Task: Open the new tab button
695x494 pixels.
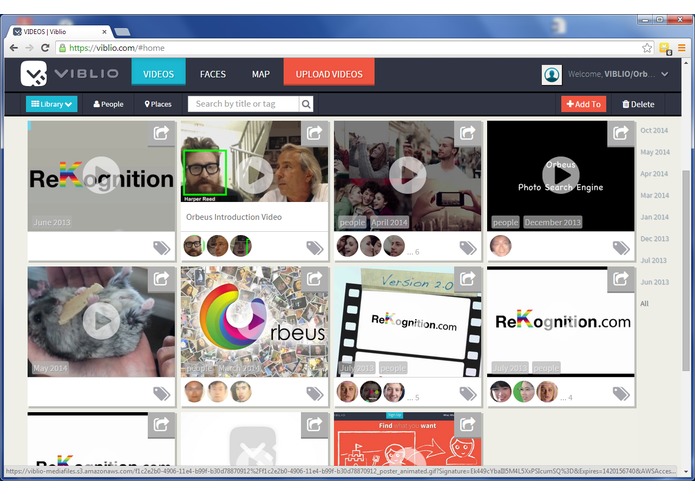Action: pyautogui.click(x=122, y=32)
